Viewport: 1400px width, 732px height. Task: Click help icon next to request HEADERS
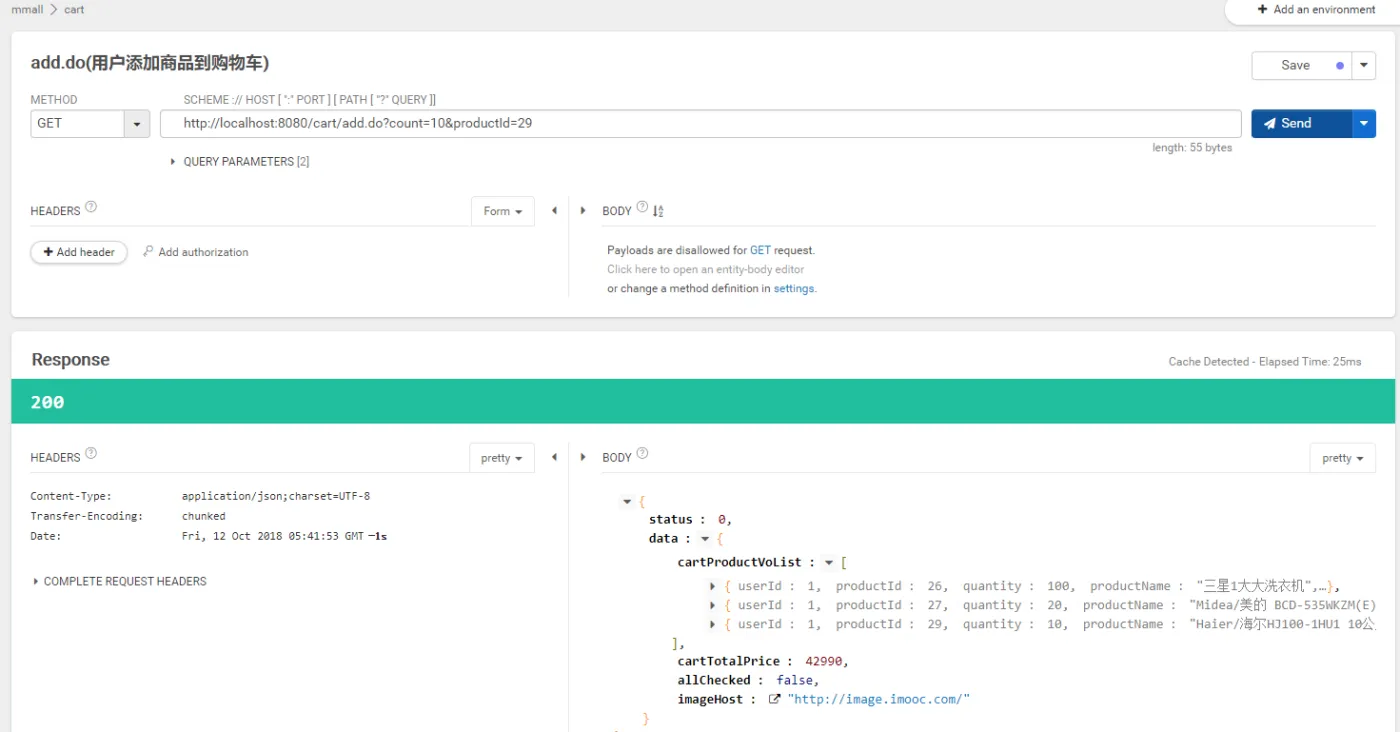click(91, 207)
